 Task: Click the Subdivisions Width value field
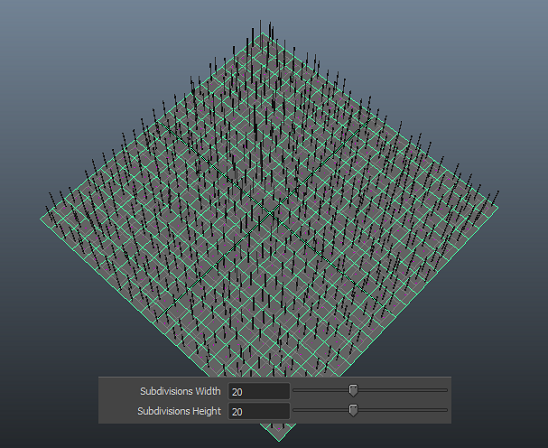(x=259, y=391)
